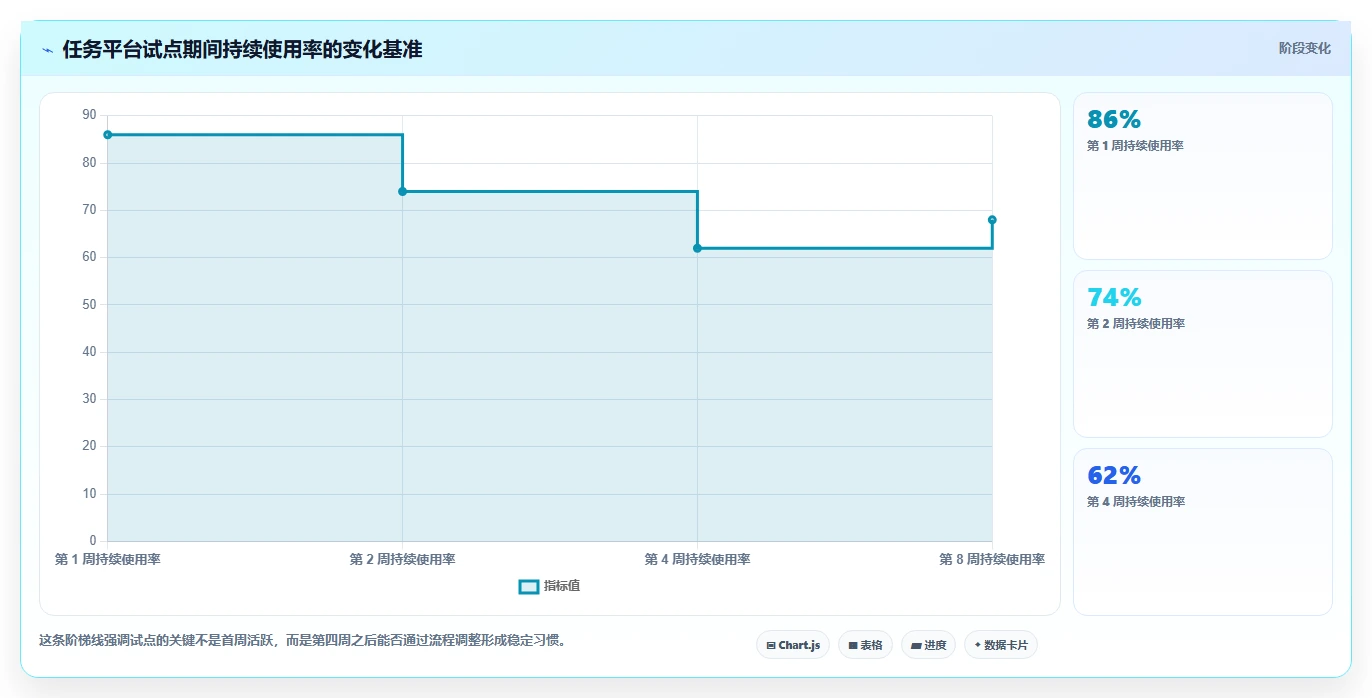Select the 进度 tag chip
The height and width of the screenshot is (698, 1372).
pyautogui.click(x=928, y=645)
